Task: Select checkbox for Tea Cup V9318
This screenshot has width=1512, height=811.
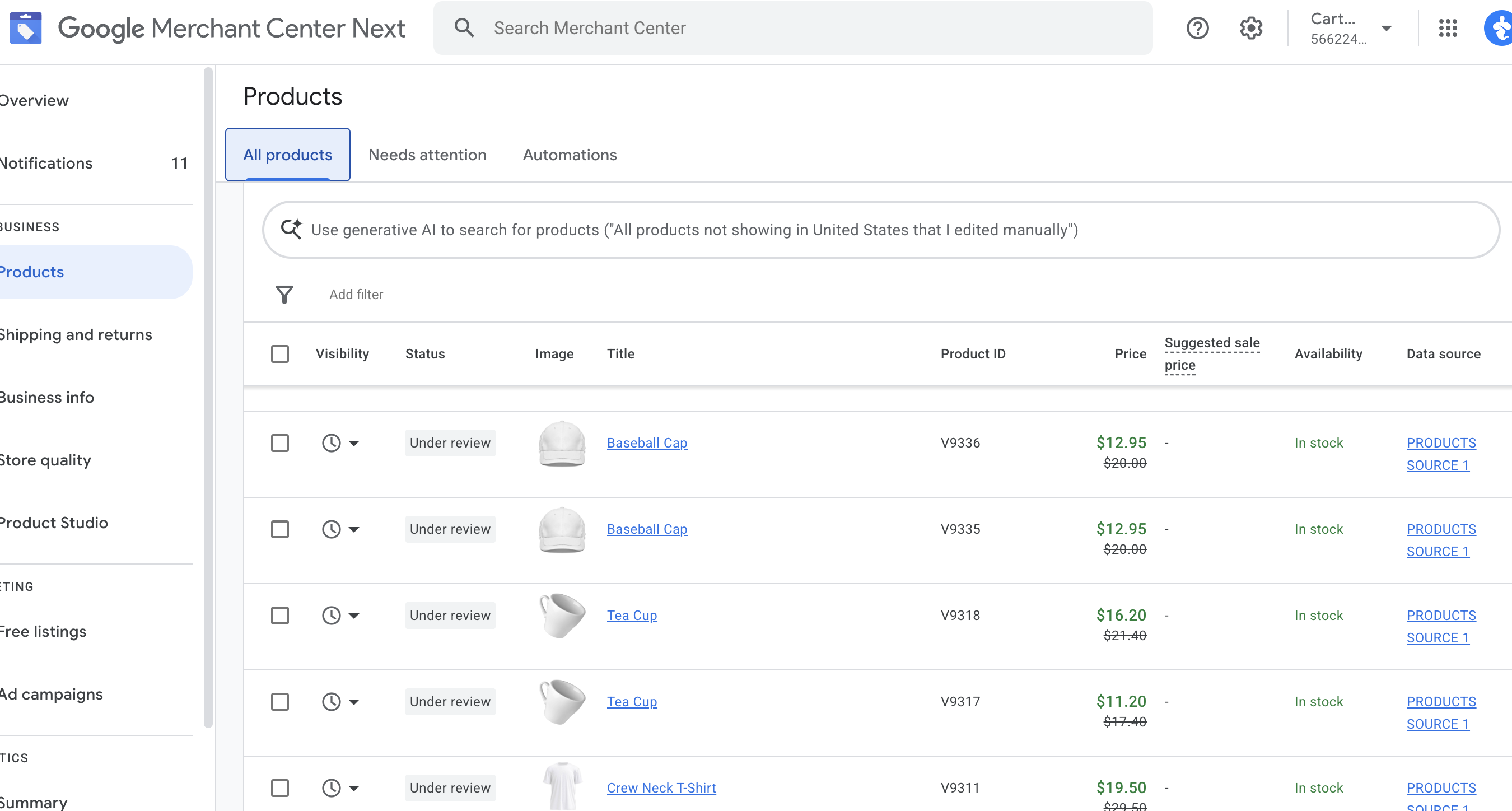Action: (280, 616)
